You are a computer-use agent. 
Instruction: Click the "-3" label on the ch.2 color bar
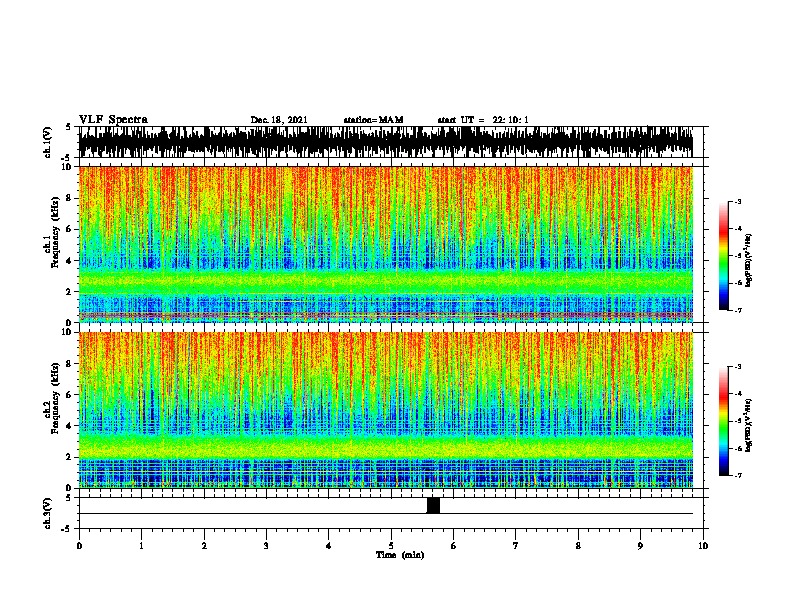[x=737, y=367]
